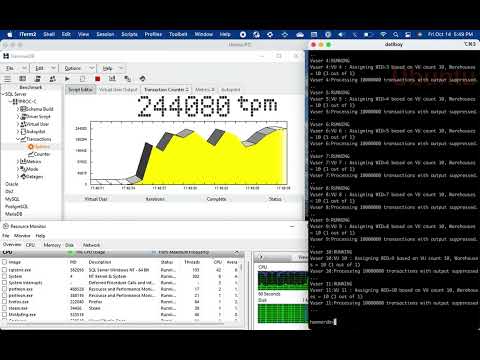Toggle the Image column select-all checkbox
The height and width of the screenshot is (360, 480).
[x=5, y=262]
